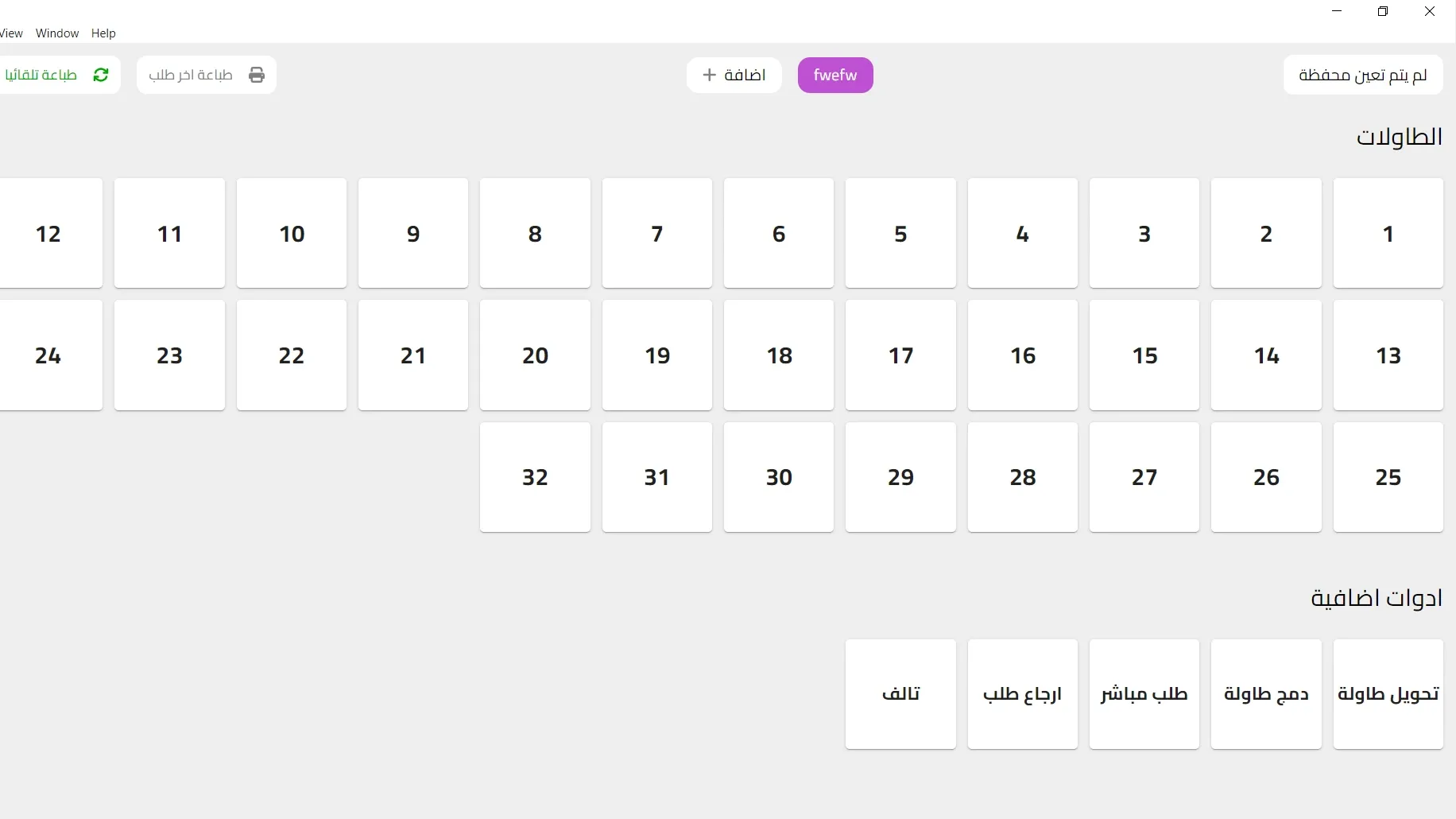Select the purple fwefw section chip
1456x819 pixels.
coord(834,75)
